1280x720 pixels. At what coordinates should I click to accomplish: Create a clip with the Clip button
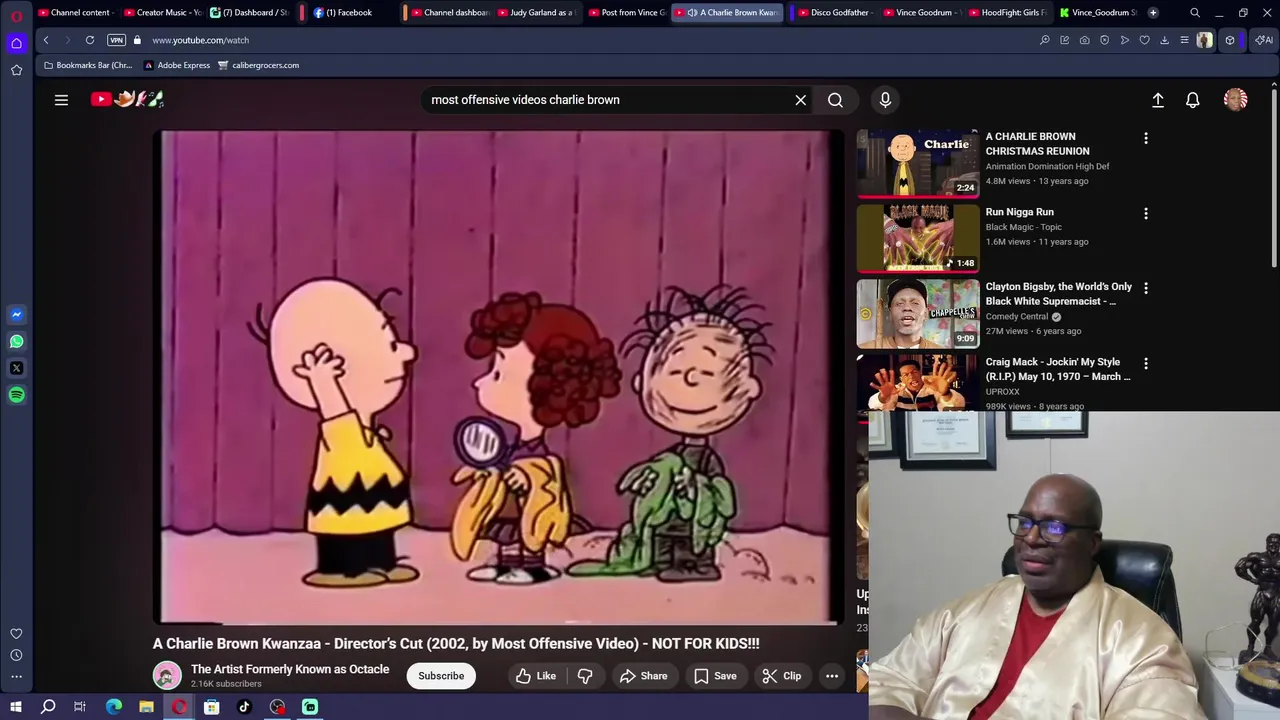point(781,676)
